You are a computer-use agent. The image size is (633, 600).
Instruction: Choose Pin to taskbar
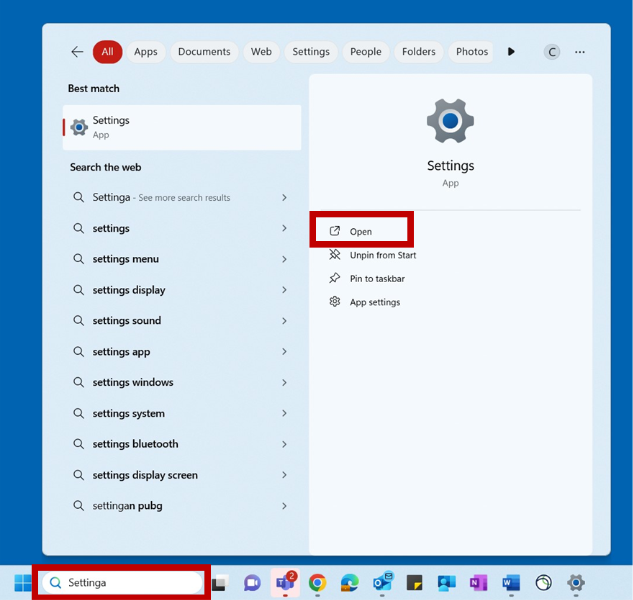377,279
